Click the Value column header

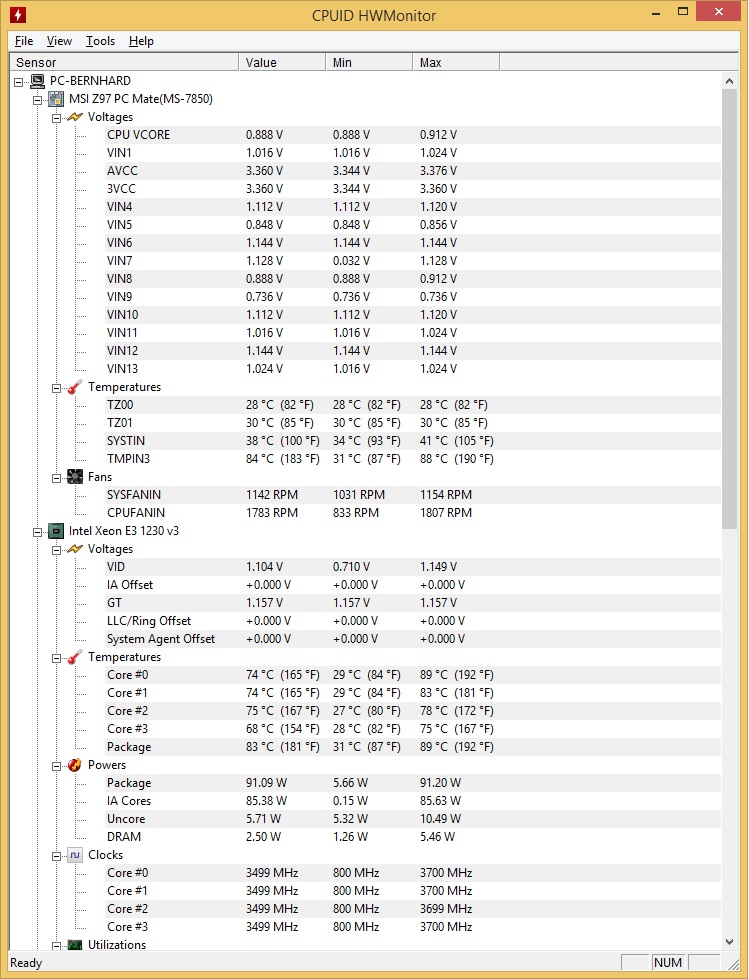pos(282,62)
